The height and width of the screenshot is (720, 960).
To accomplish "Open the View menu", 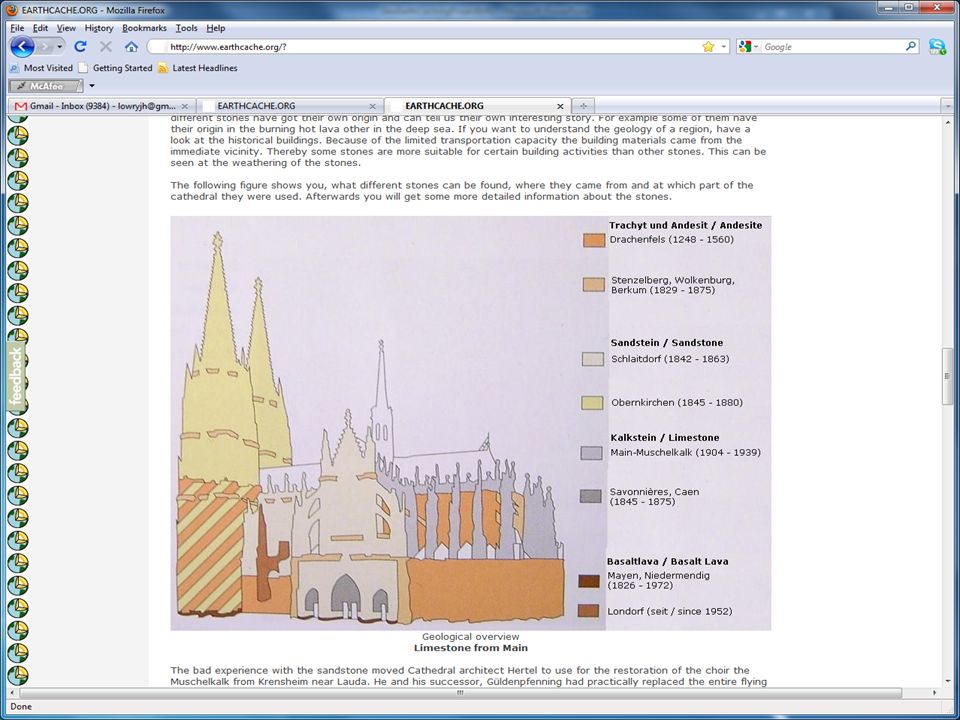I will pos(66,28).
